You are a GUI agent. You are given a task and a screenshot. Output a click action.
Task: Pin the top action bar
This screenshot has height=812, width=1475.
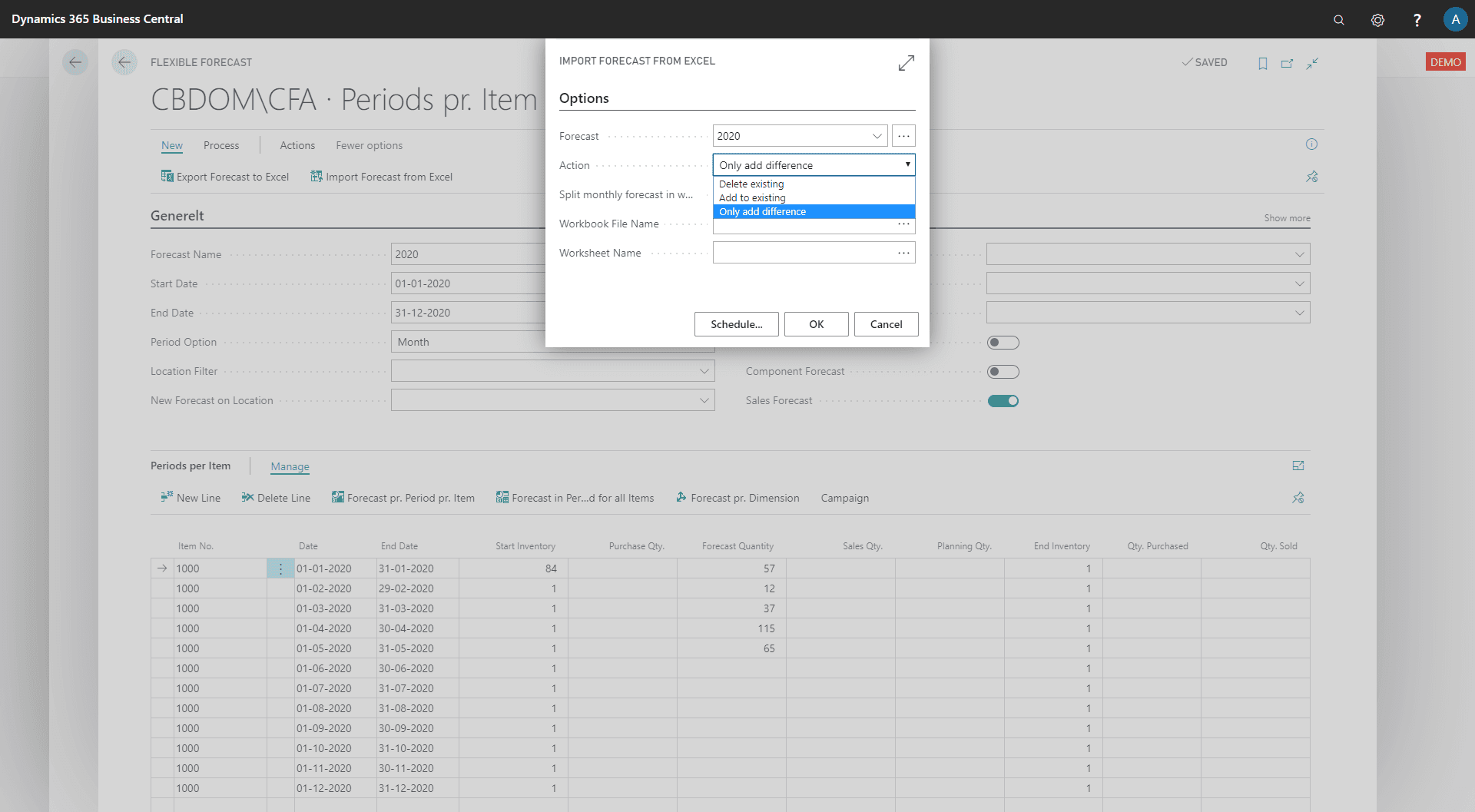coord(1311,177)
